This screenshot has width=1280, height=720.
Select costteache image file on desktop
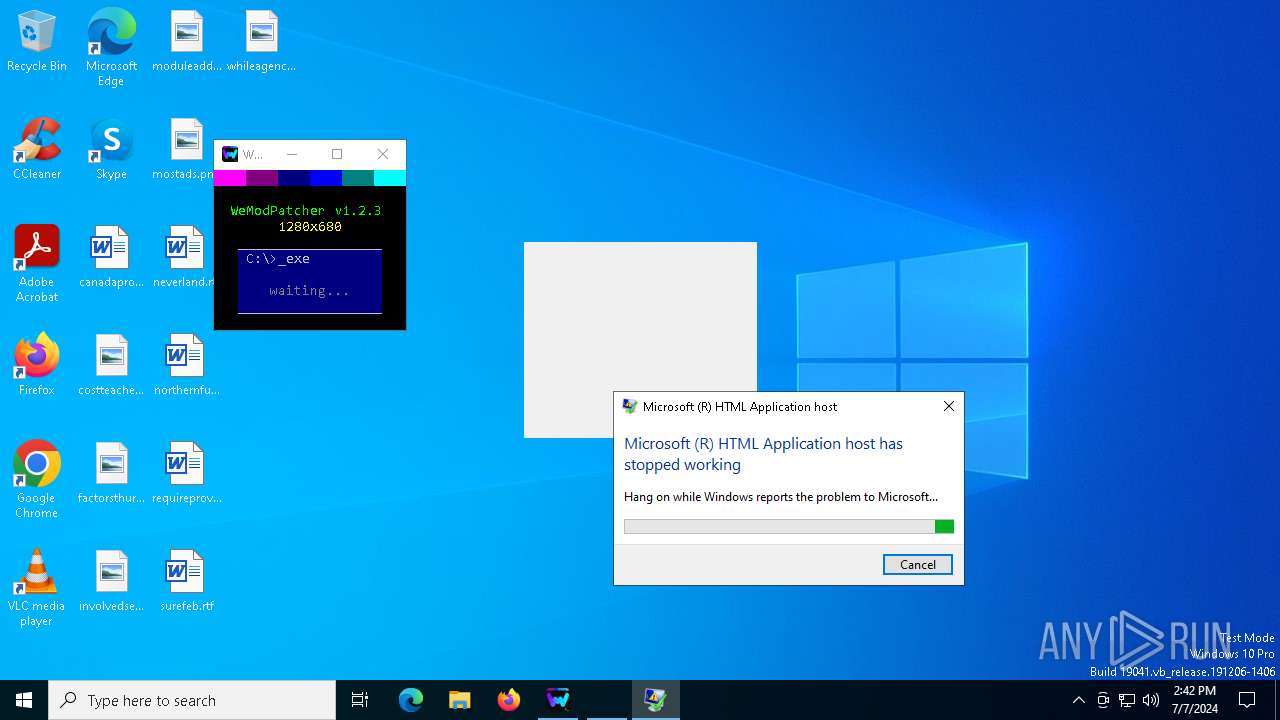[111, 365]
